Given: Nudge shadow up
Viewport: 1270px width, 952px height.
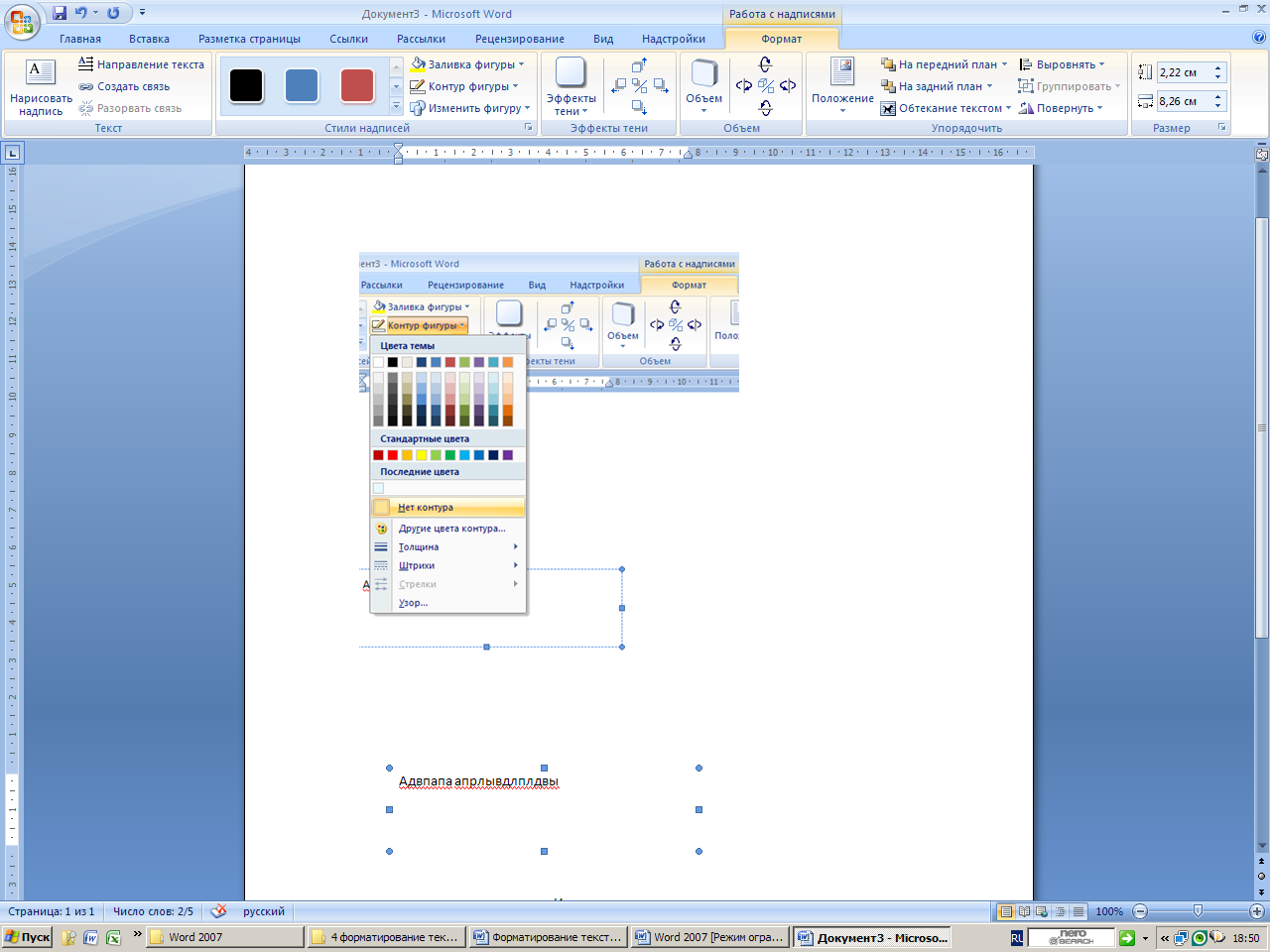Looking at the screenshot, I should pyautogui.click(x=640, y=66).
